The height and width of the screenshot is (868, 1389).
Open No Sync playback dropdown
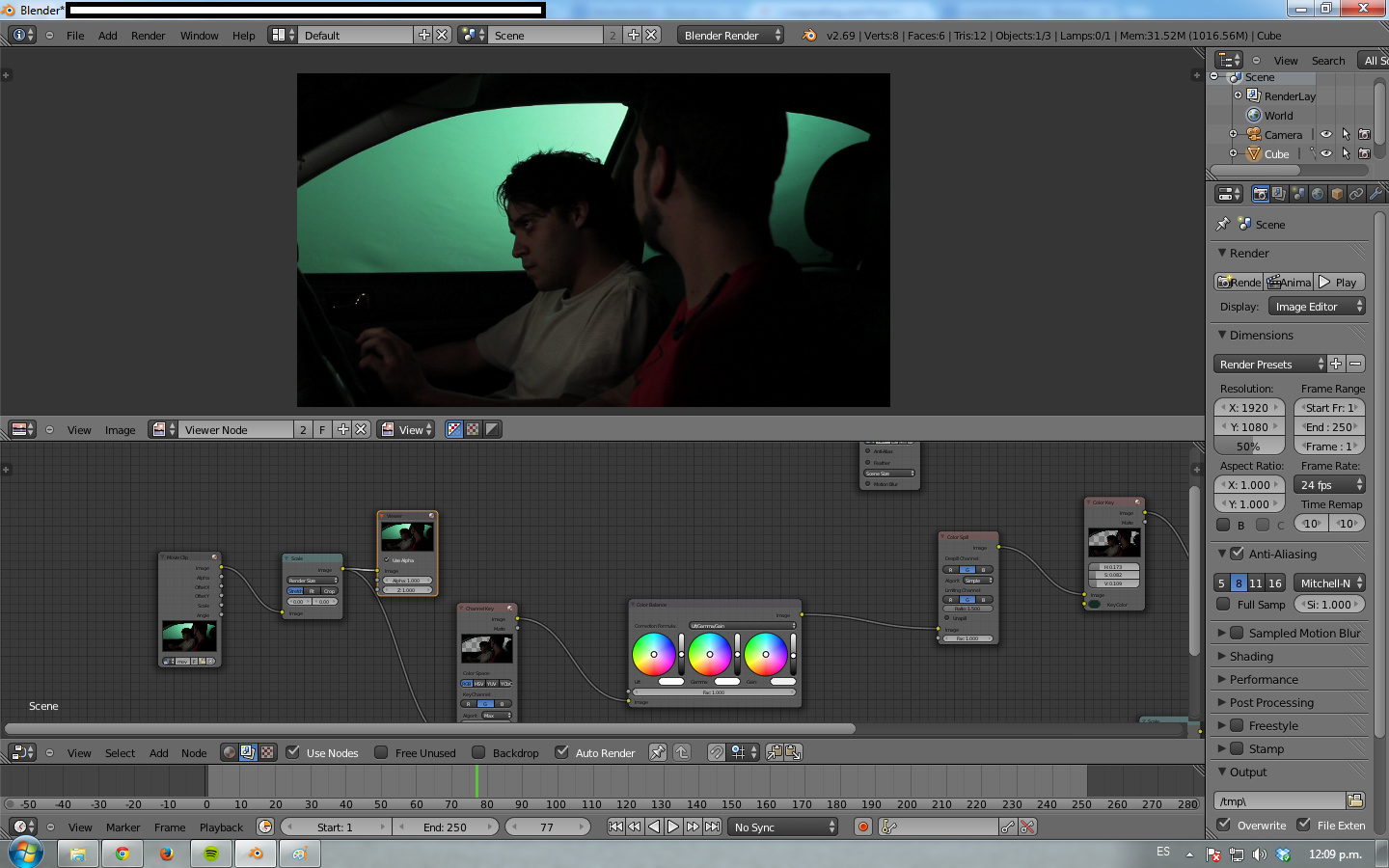(782, 827)
